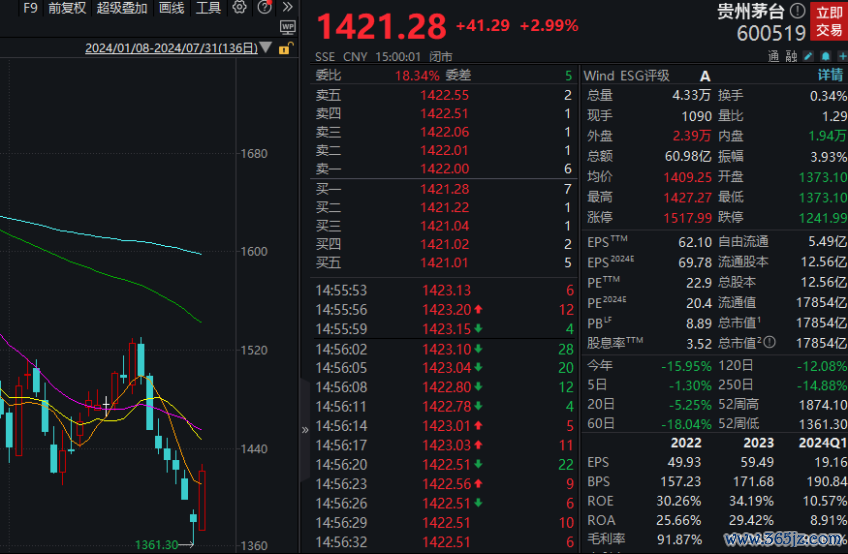Screen dimensions: 848x554
Task: Select the 画线 drawing tool menu
Action: click(171, 8)
